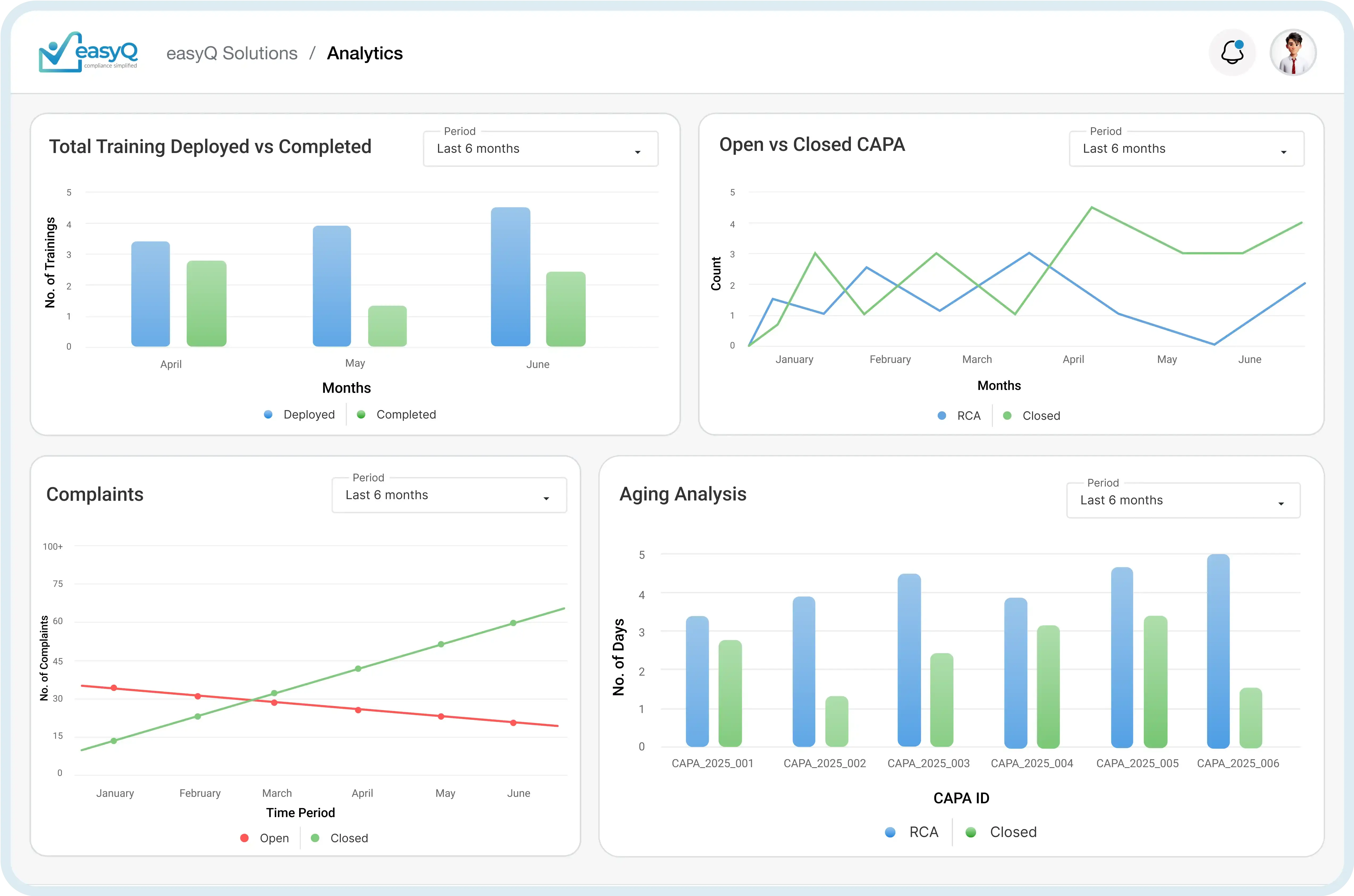Click the green Closed January complaints point

pyautogui.click(x=114, y=741)
